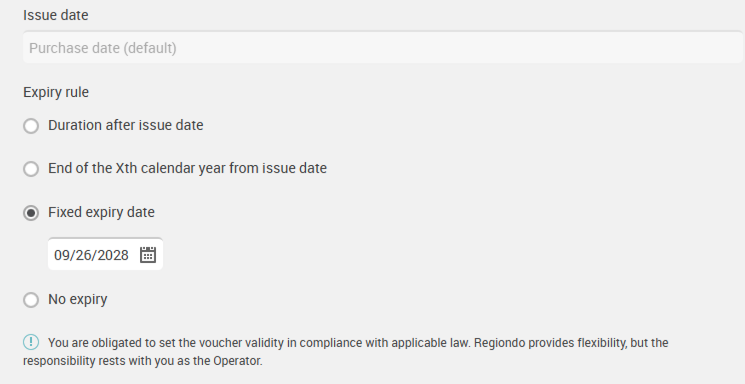745x384 pixels.
Task: Click "End of the Xth calendar year from issue date" label
Action: tap(187, 168)
